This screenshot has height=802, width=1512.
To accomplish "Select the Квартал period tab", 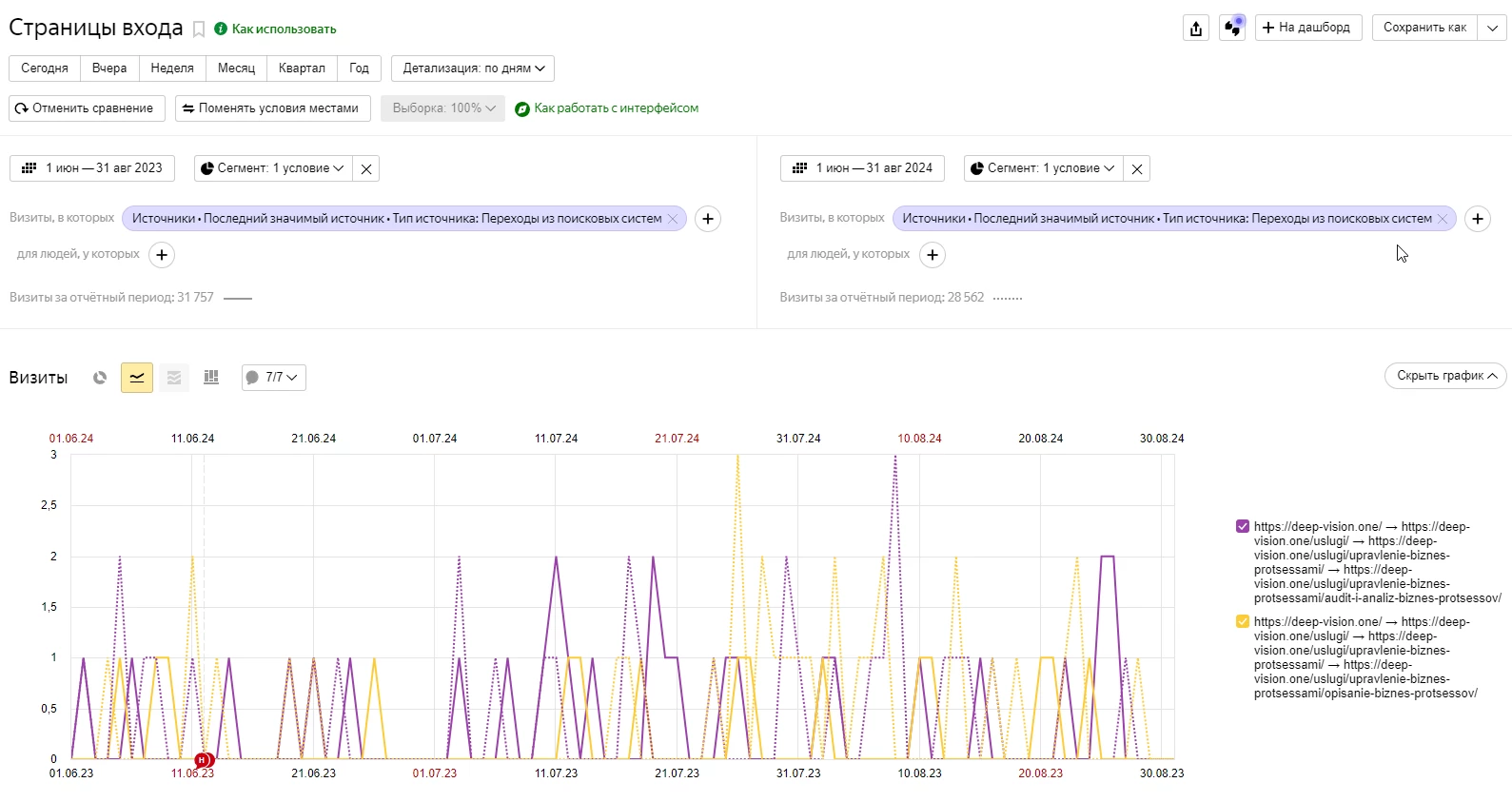I will pyautogui.click(x=302, y=68).
